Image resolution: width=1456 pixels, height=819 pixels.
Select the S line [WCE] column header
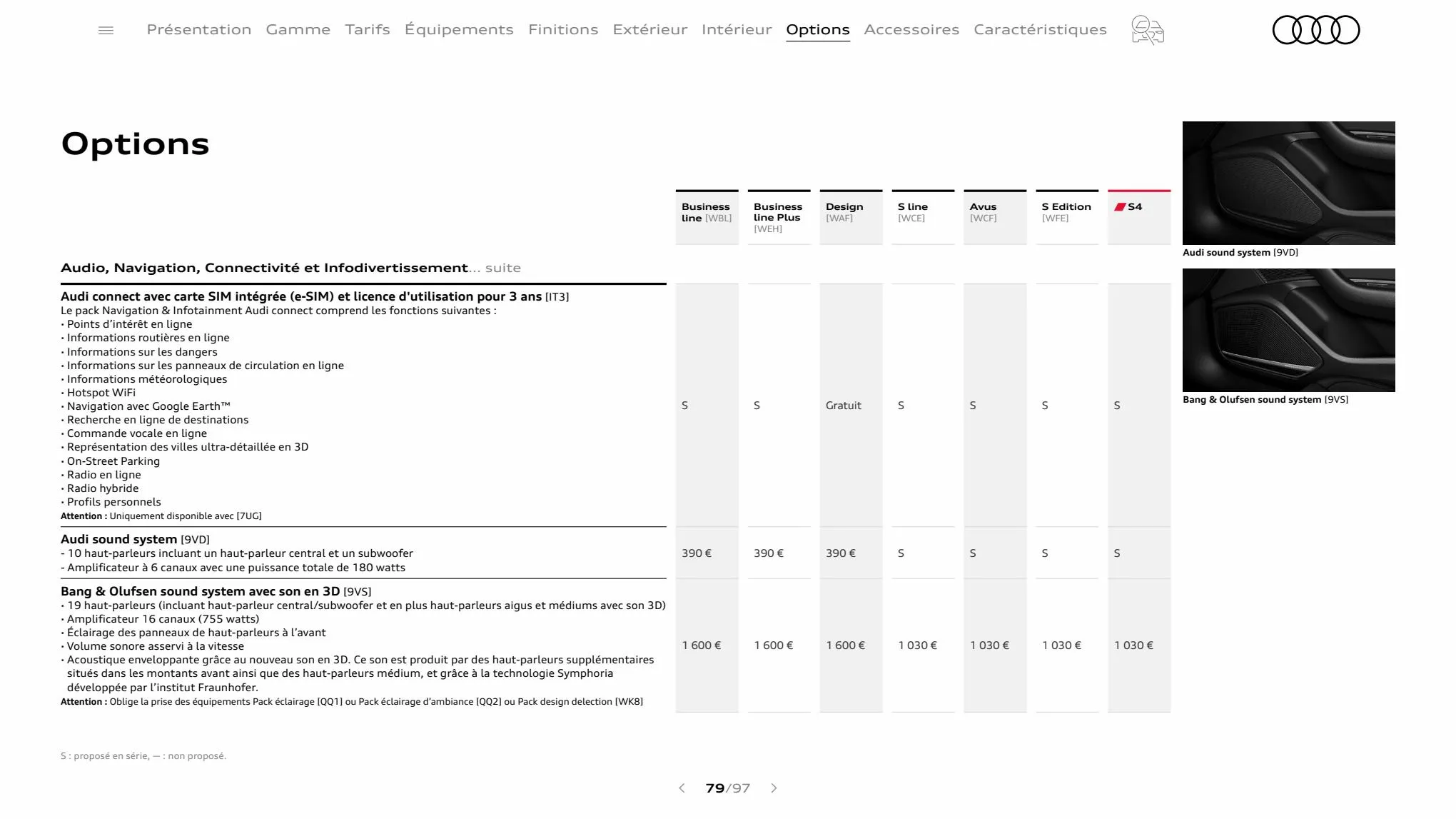point(923,217)
